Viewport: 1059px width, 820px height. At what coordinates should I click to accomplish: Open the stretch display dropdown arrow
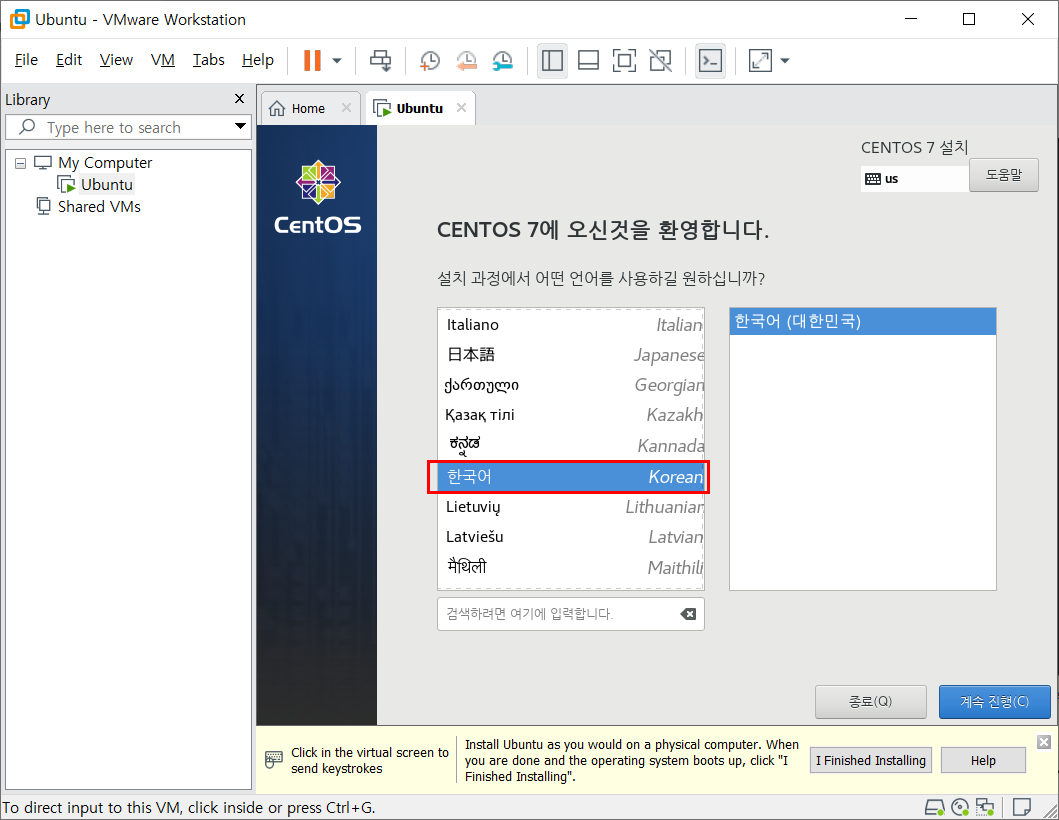(785, 61)
